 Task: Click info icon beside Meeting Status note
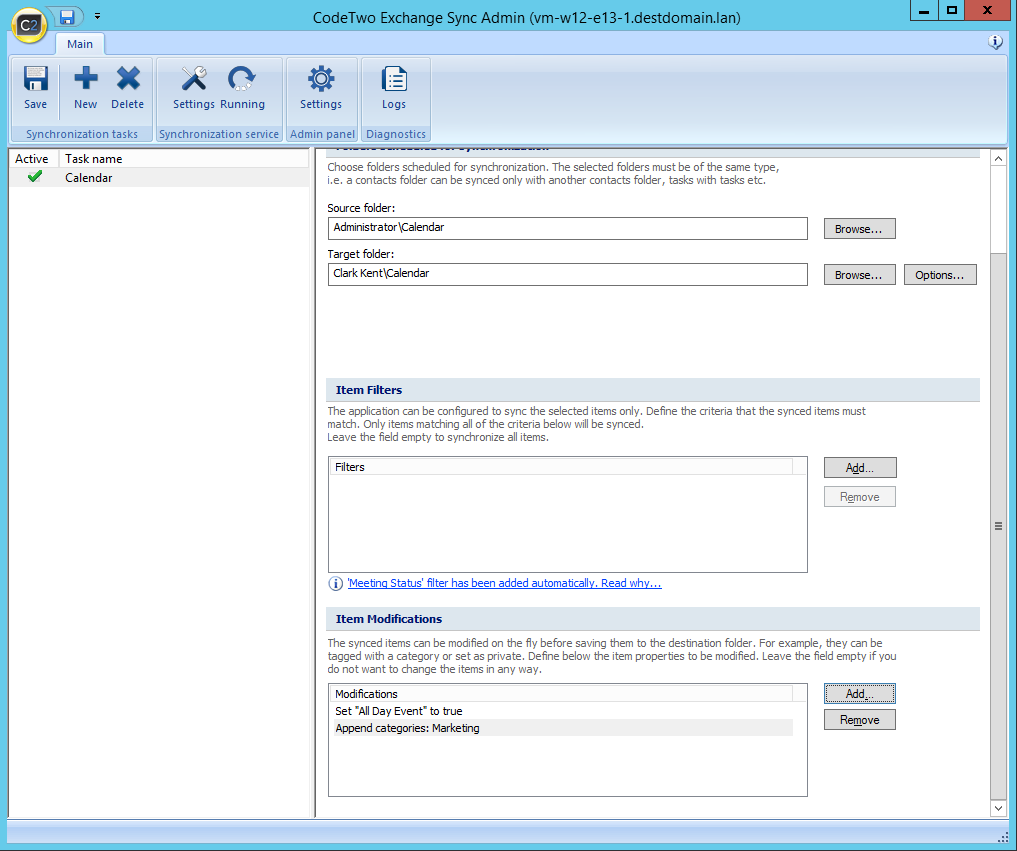click(335, 583)
